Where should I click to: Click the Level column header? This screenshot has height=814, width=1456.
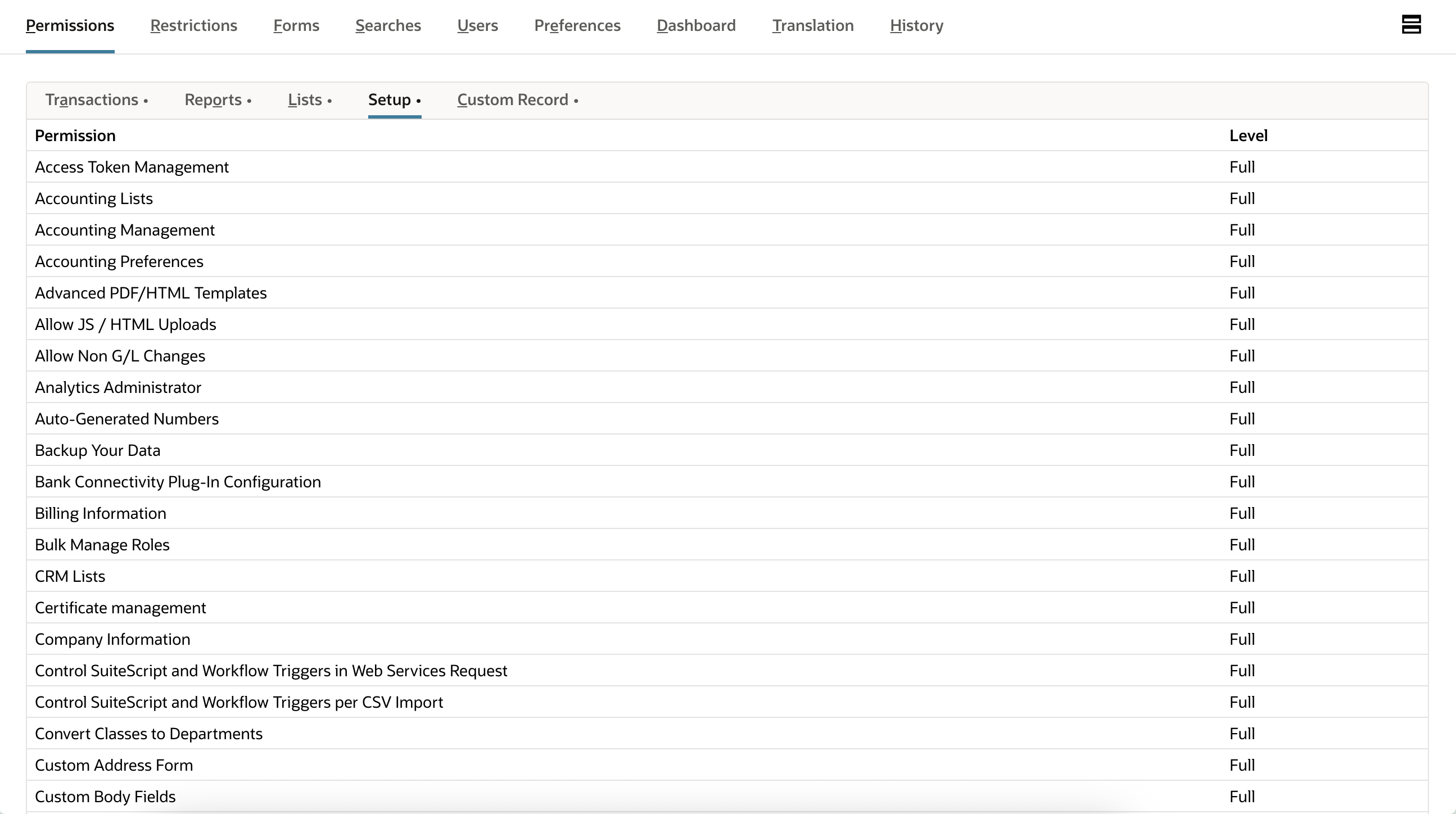(x=1248, y=135)
